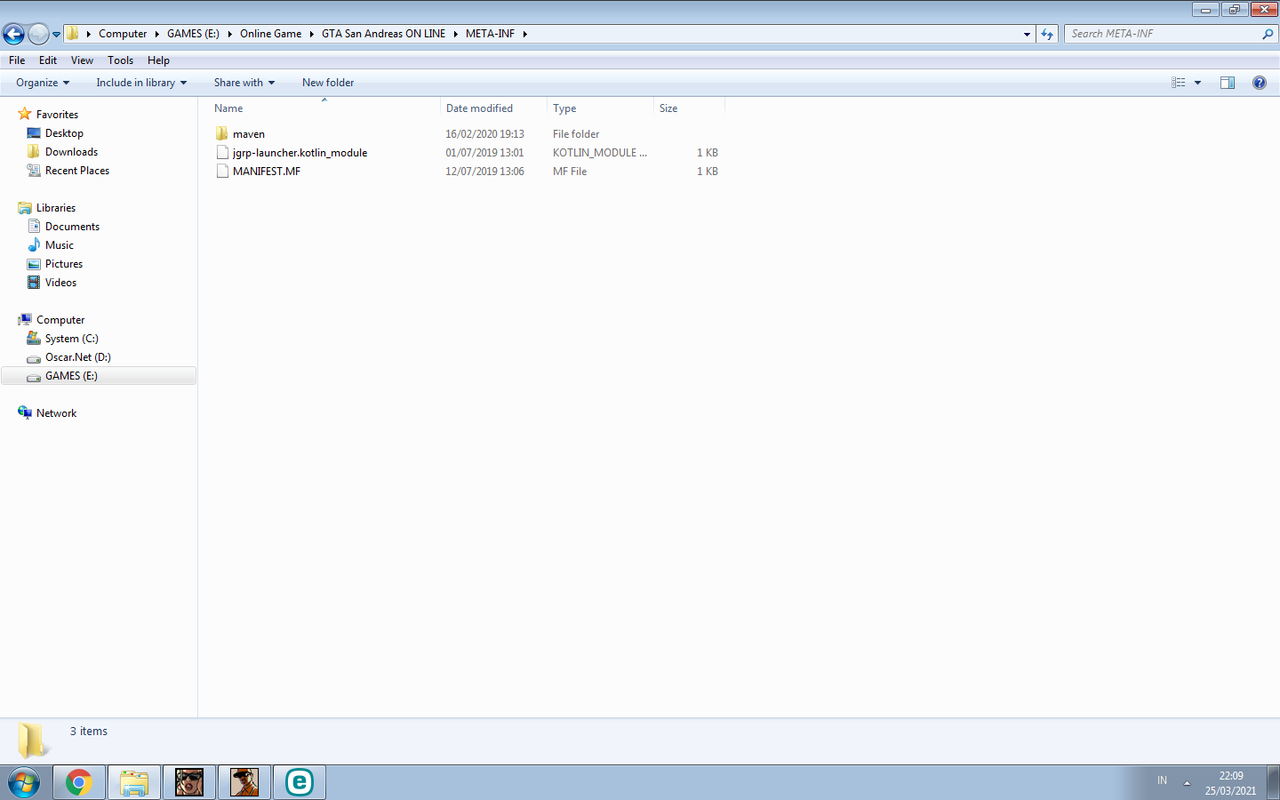Click the KOTLIN_MODULE type cell
1280x800 pixels.
(x=600, y=153)
